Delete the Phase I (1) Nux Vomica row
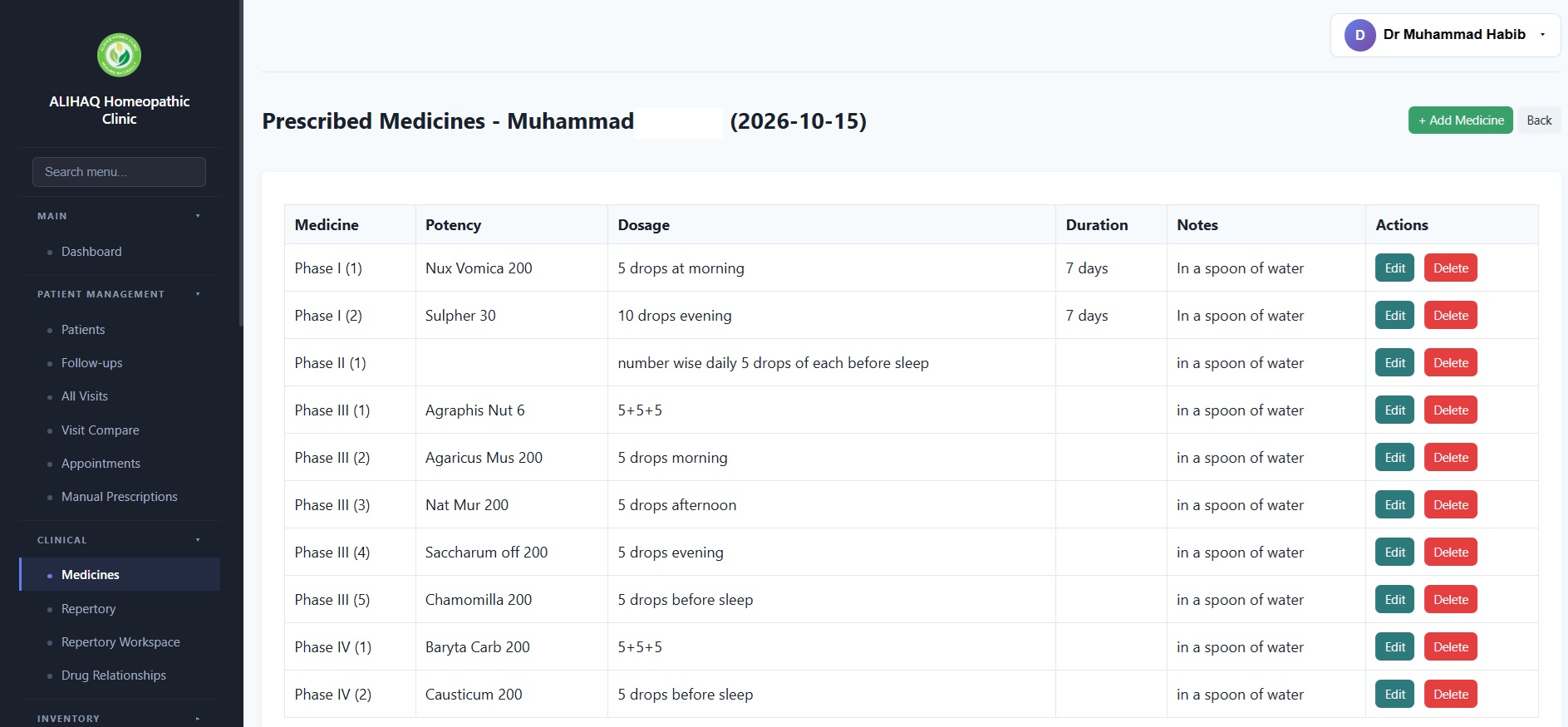 pyautogui.click(x=1450, y=268)
